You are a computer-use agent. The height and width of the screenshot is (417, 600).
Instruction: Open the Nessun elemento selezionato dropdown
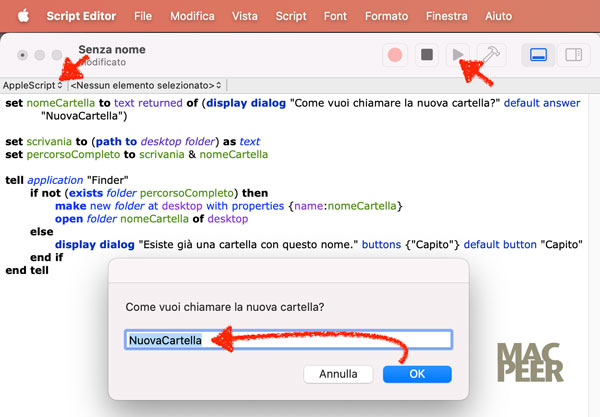coord(146,85)
